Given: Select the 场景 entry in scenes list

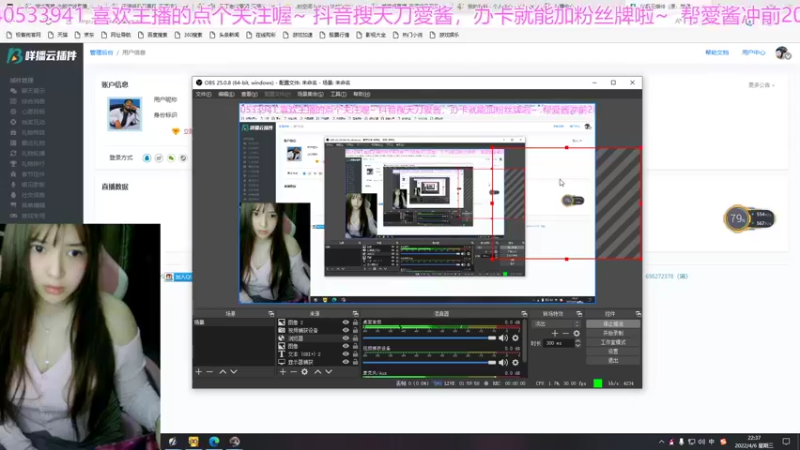Looking at the screenshot, I should click(x=234, y=322).
